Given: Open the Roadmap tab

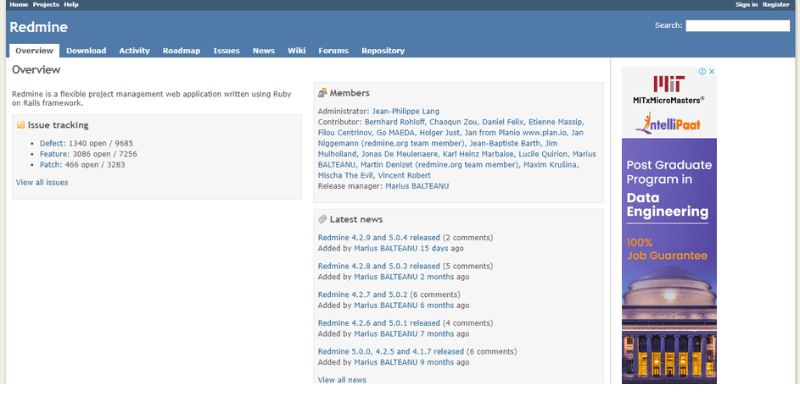Looking at the screenshot, I should pyautogui.click(x=182, y=51).
